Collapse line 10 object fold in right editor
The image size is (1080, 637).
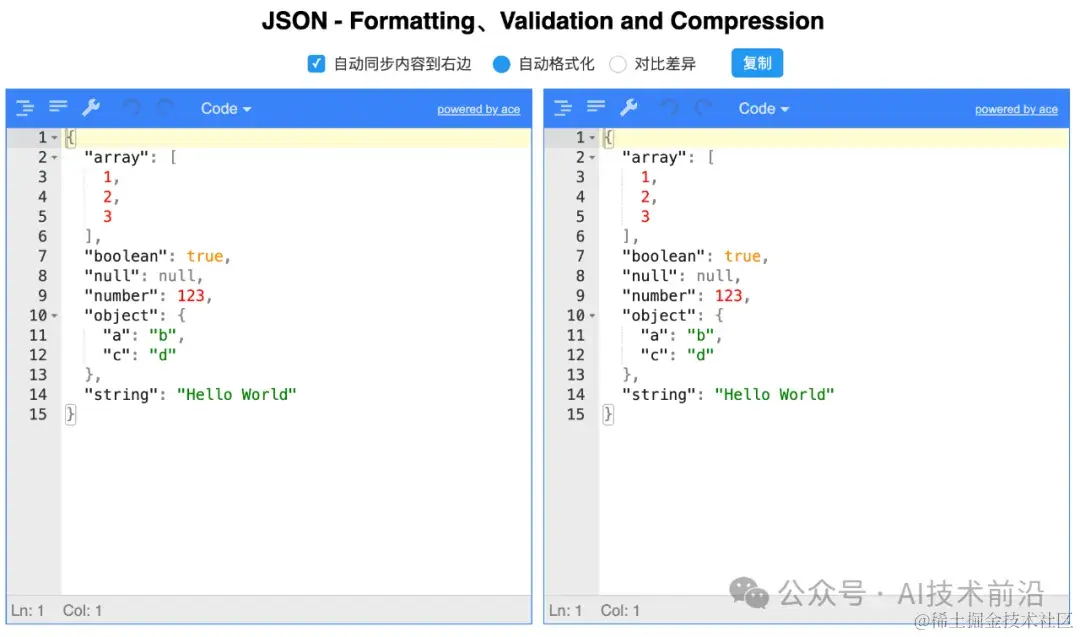tap(592, 316)
